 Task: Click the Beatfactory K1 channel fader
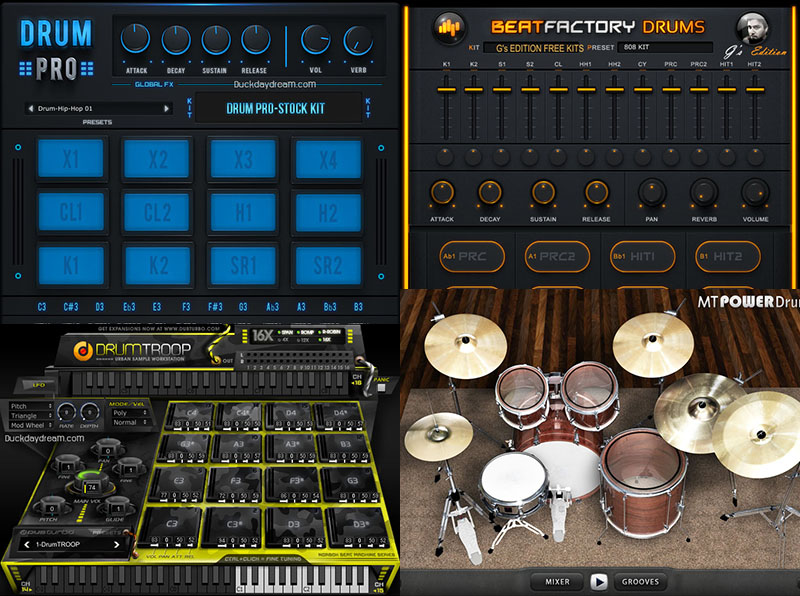click(446, 90)
